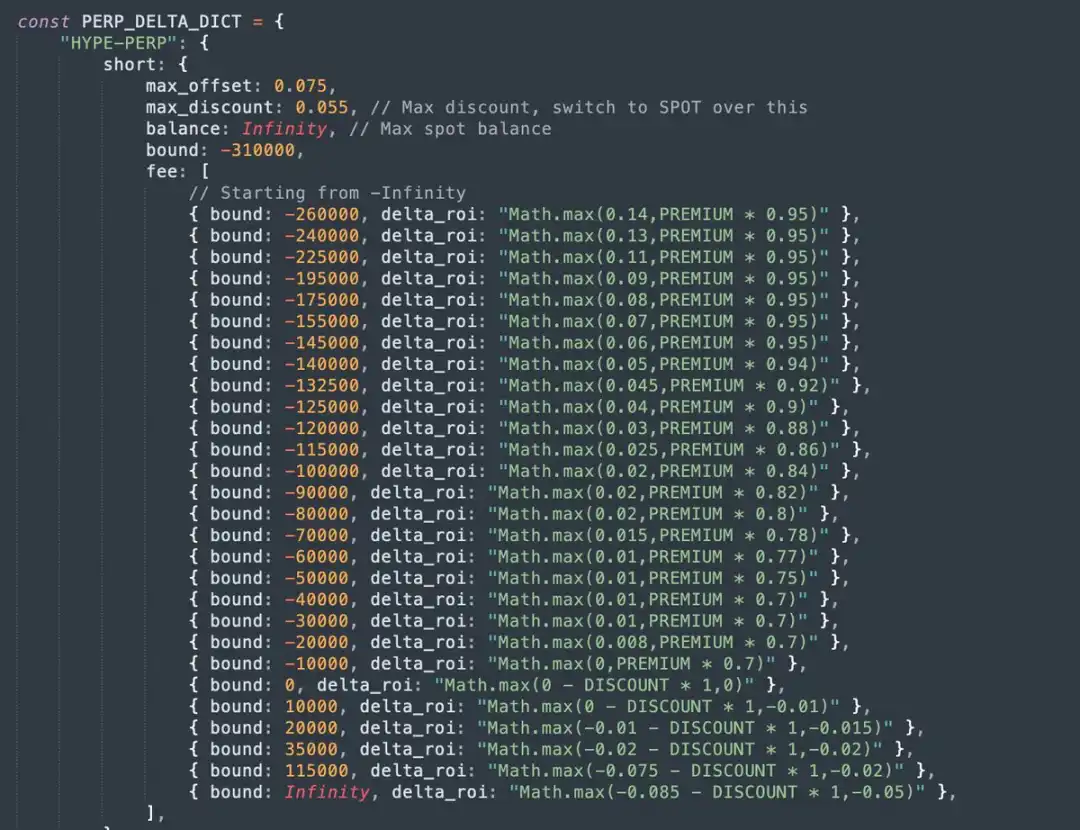Image resolution: width=1080 pixels, height=830 pixels.
Task: Click the max_offset value 0.075
Action: (x=300, y=85)
